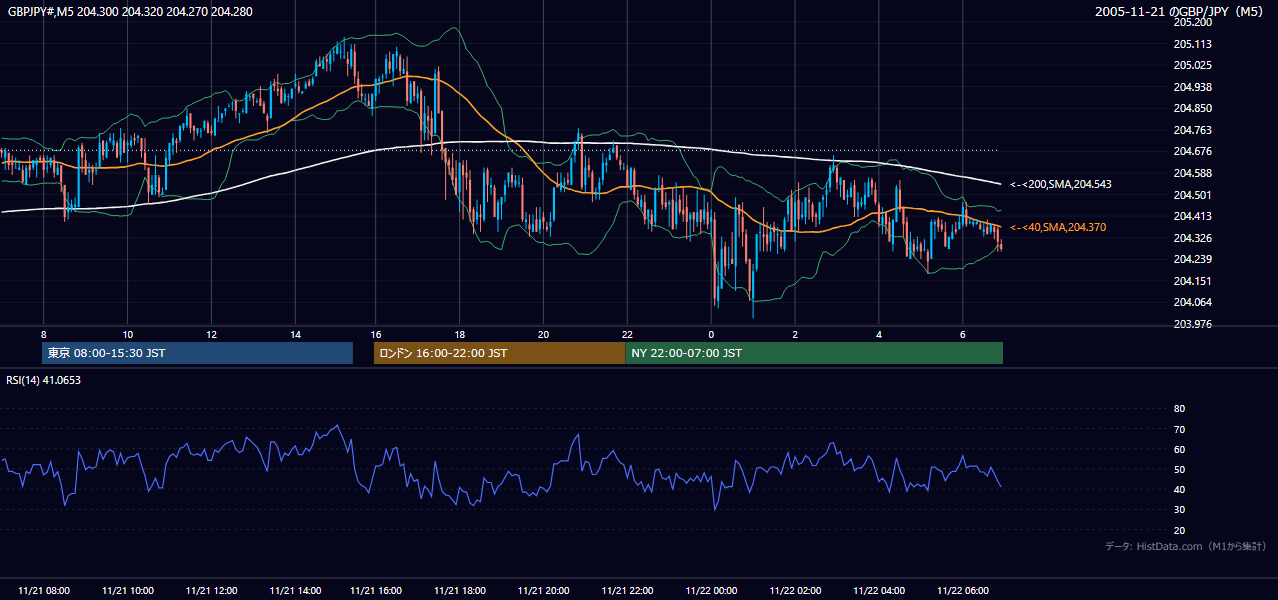The width and height of the screenshot is (1278, 600).
Task: Click the 203.976 price axis label
Action: click(1193, 324)
